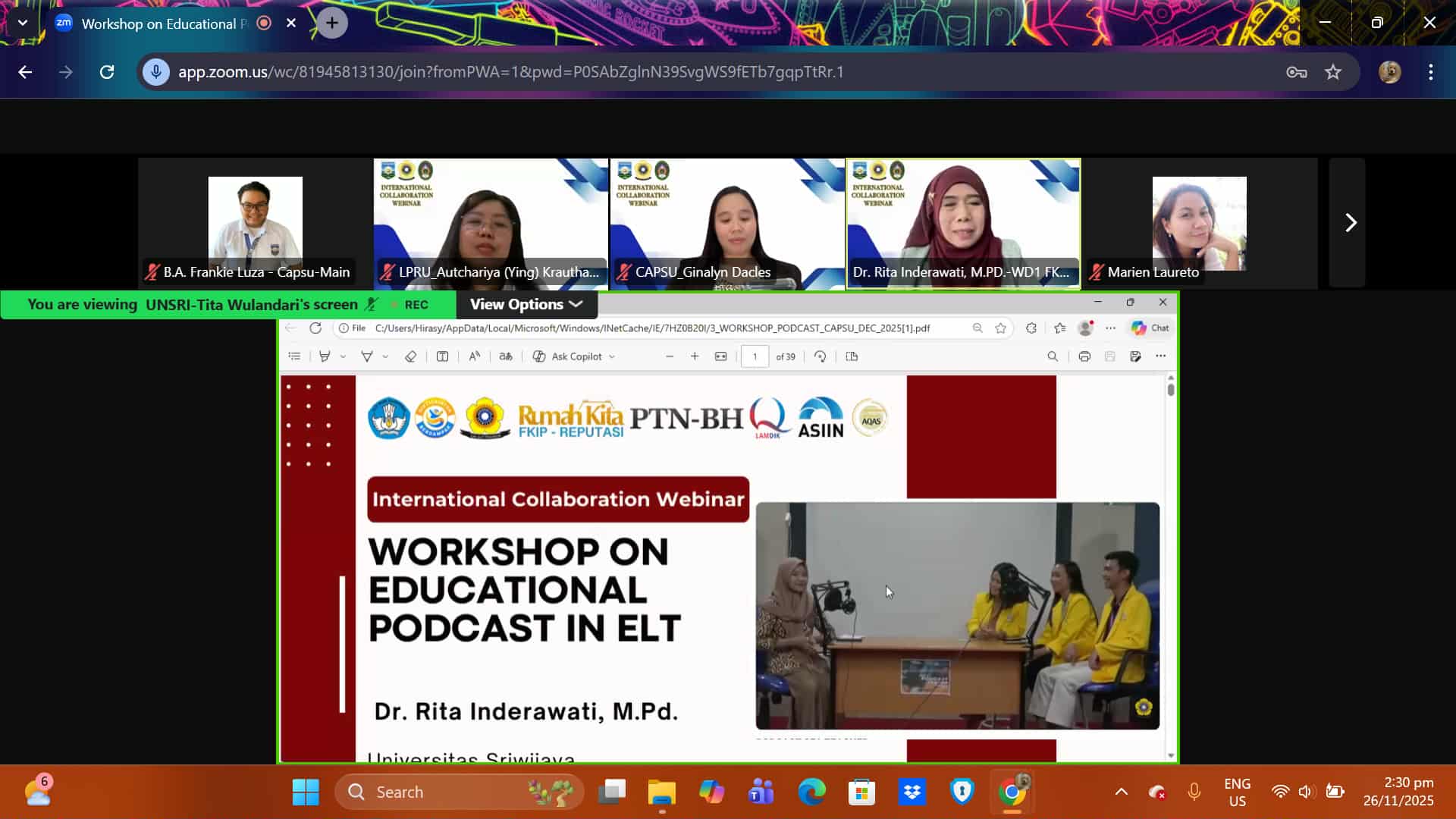Open Dropbox from taskbar

(912, 792)
